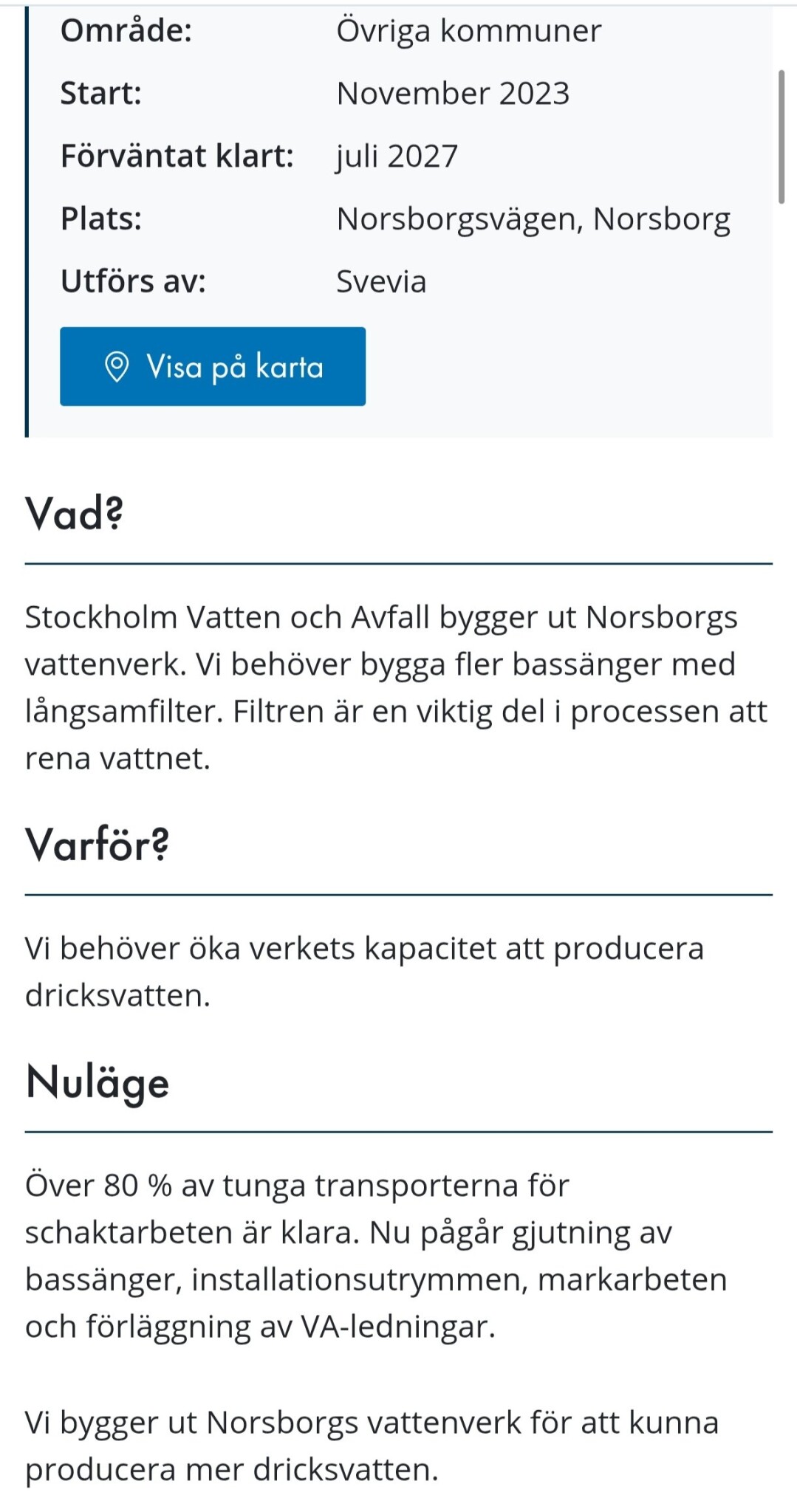The height and width of the screenshot is (1512, 797).
Task: Click the Start value November 2023
Action: coord(453,94)
